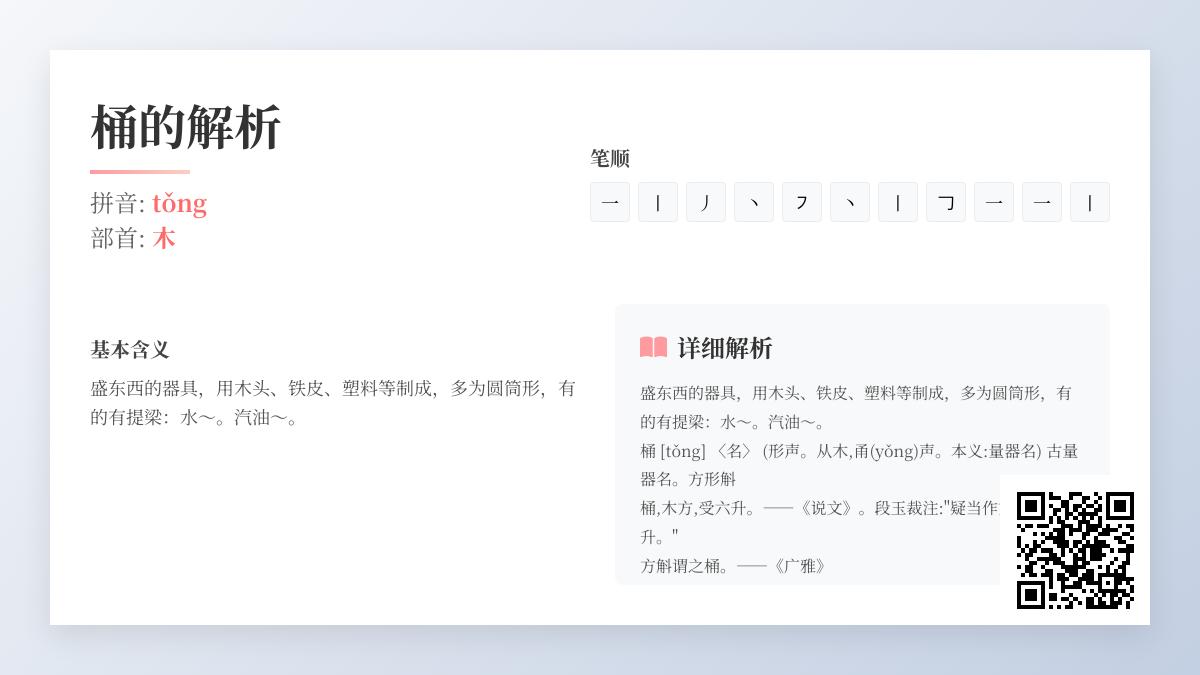1200x675 pixels.
Task: Click the 笔顺 section heading
Action: [610, 158]
